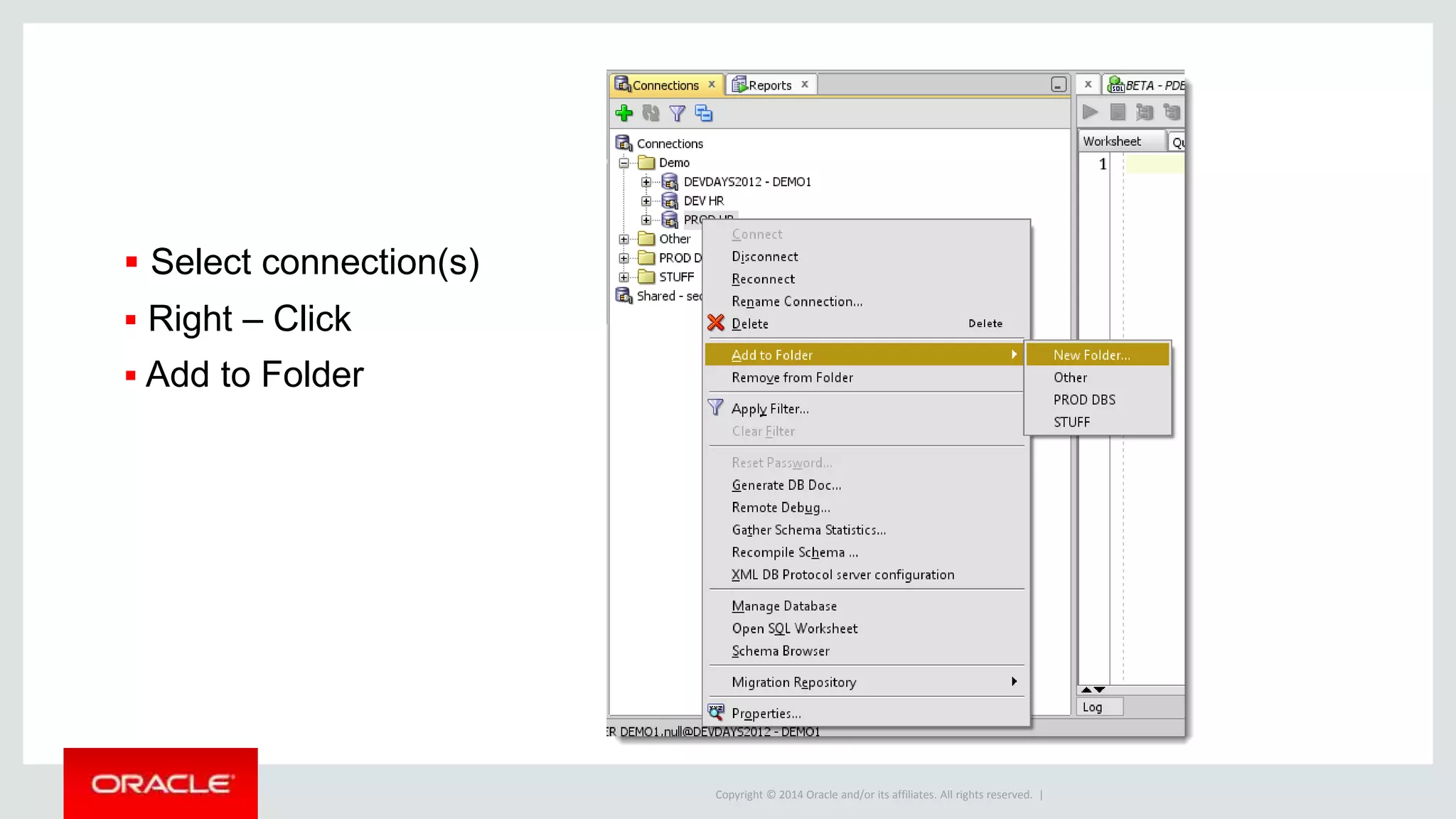The width and height of the screenshot is (1456, 819).
Task: Expand the PROD DBS folder
Action: (623, 258)
